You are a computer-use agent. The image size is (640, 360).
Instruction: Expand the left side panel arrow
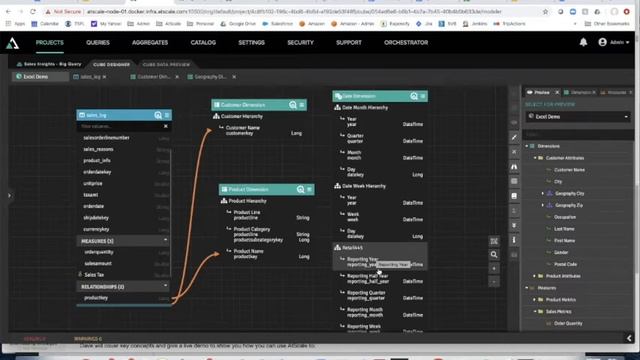pyautogui.click(x=9, y=196)
